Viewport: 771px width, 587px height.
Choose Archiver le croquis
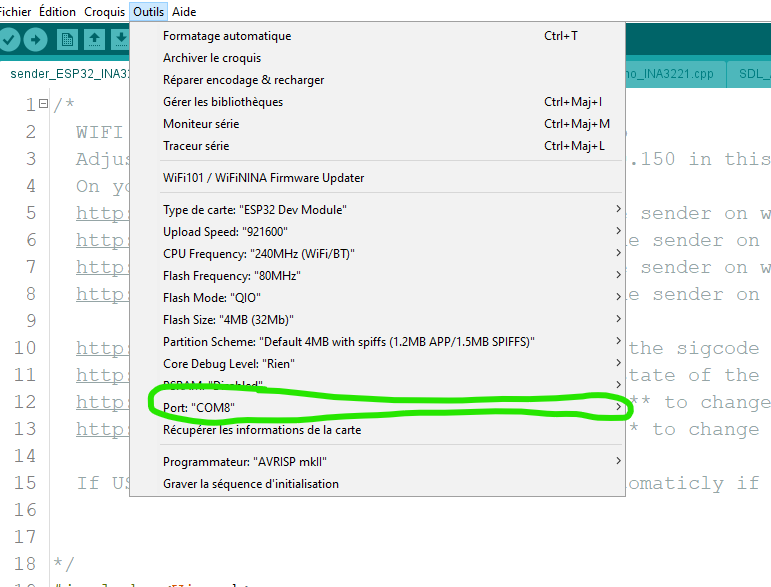377,58
